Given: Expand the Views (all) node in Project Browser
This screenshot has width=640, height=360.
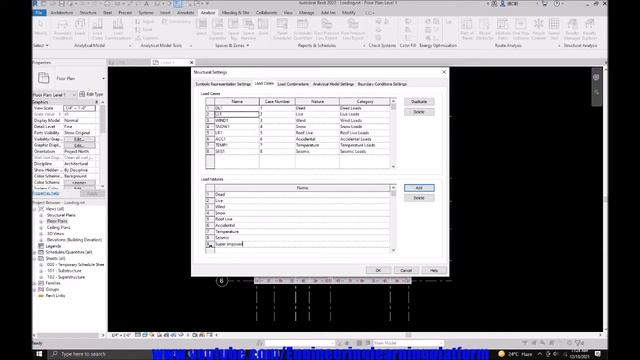Looking at the screenshot, I should pos(35,209).
